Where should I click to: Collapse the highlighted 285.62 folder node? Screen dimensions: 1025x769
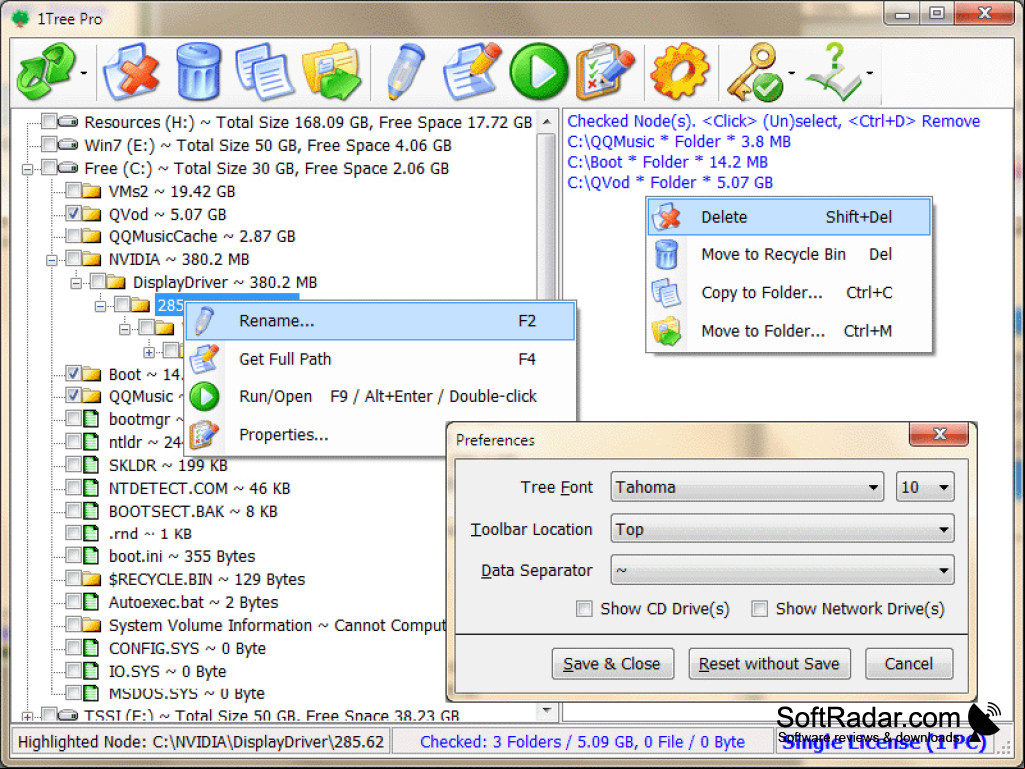100,306
